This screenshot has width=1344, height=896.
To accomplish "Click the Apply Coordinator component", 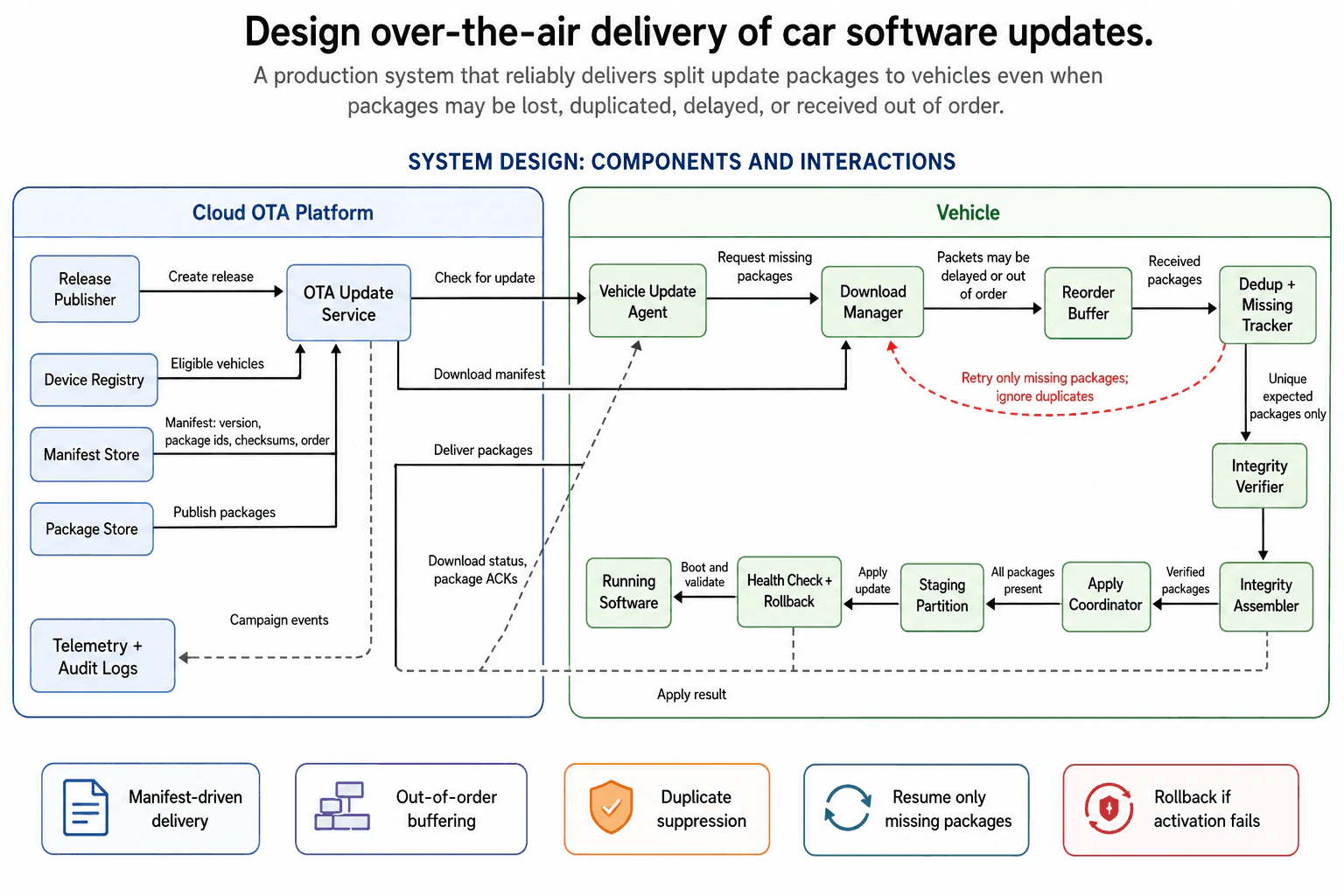I will tap(1105, 595).
